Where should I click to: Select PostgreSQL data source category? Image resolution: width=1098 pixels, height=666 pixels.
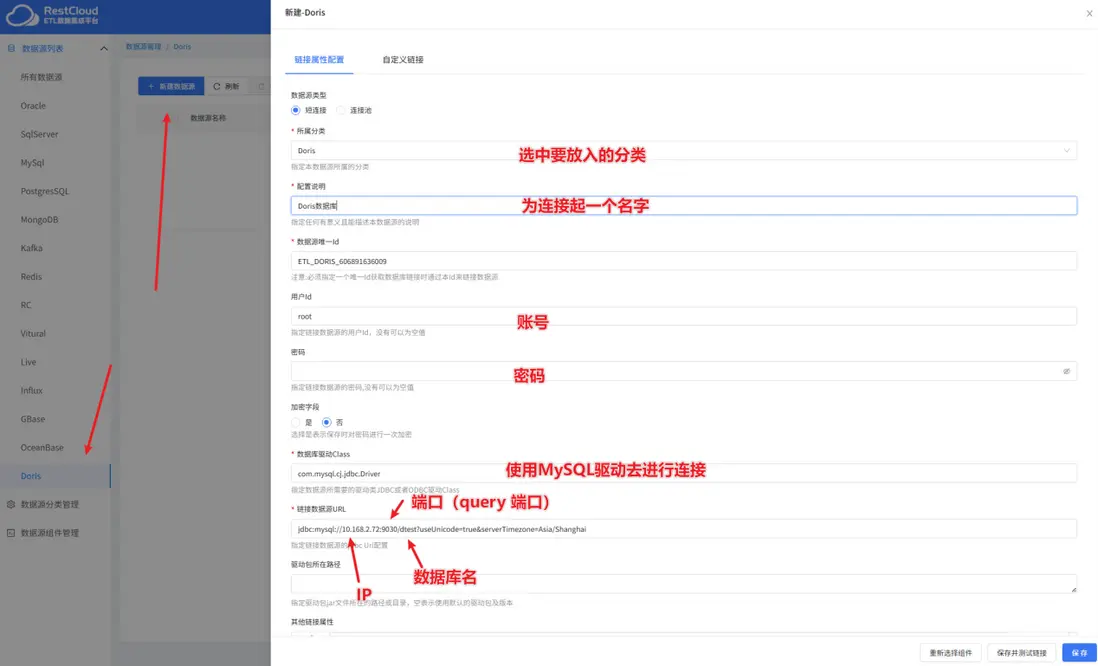45,191
